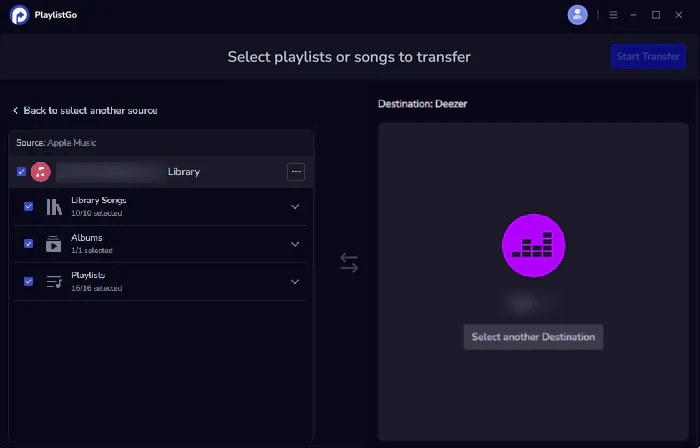Viewport: 700px width, 448px height.
Task: Click Select another Destination button
Action: pyautogui.click(x=533, y=337)
